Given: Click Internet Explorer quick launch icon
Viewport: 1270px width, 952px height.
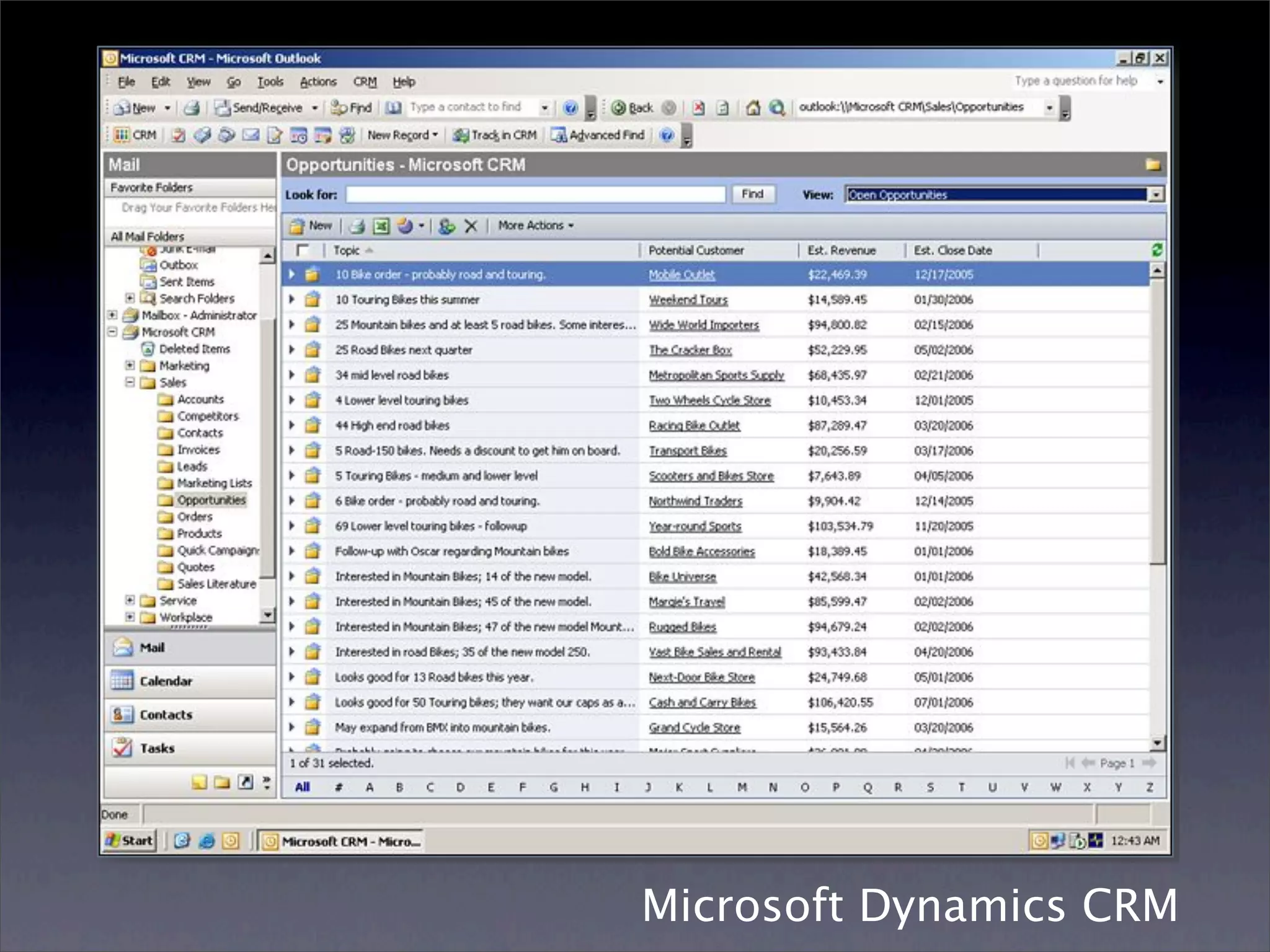Looking at the screenshot, I should pos(206,841).
